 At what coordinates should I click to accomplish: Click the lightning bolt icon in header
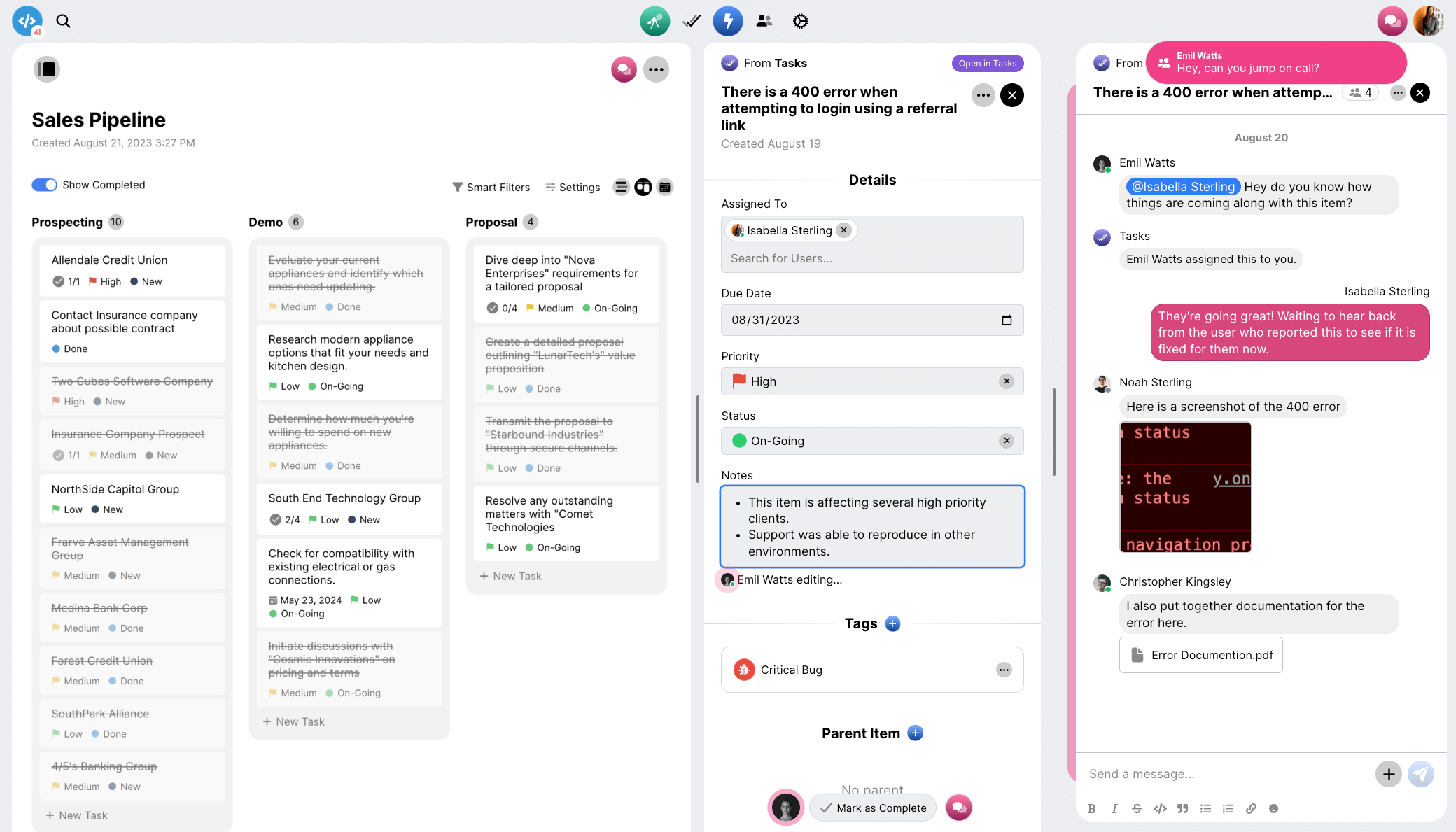(727, 20)
